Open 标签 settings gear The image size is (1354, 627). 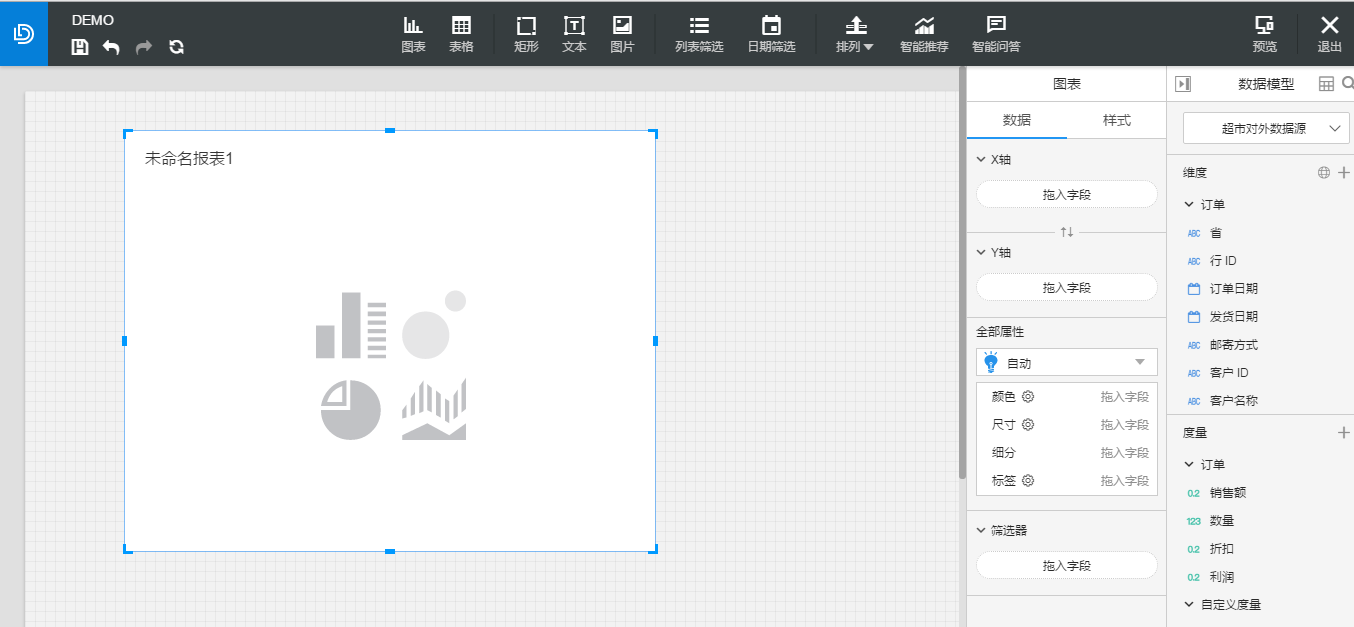tap(1028, 480)
